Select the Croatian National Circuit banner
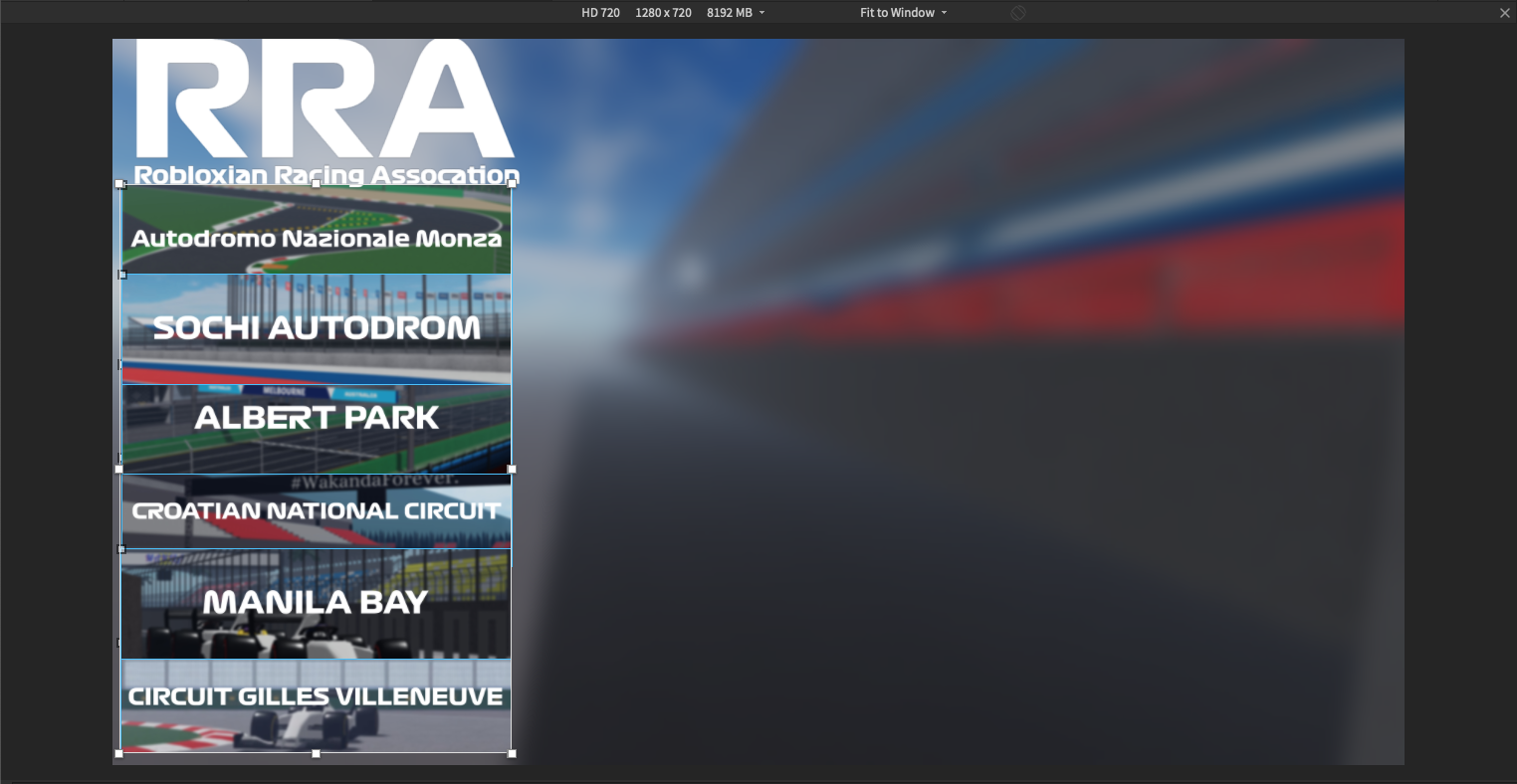The width and height of the screenshot is (1517, 784). pos(317,511)
